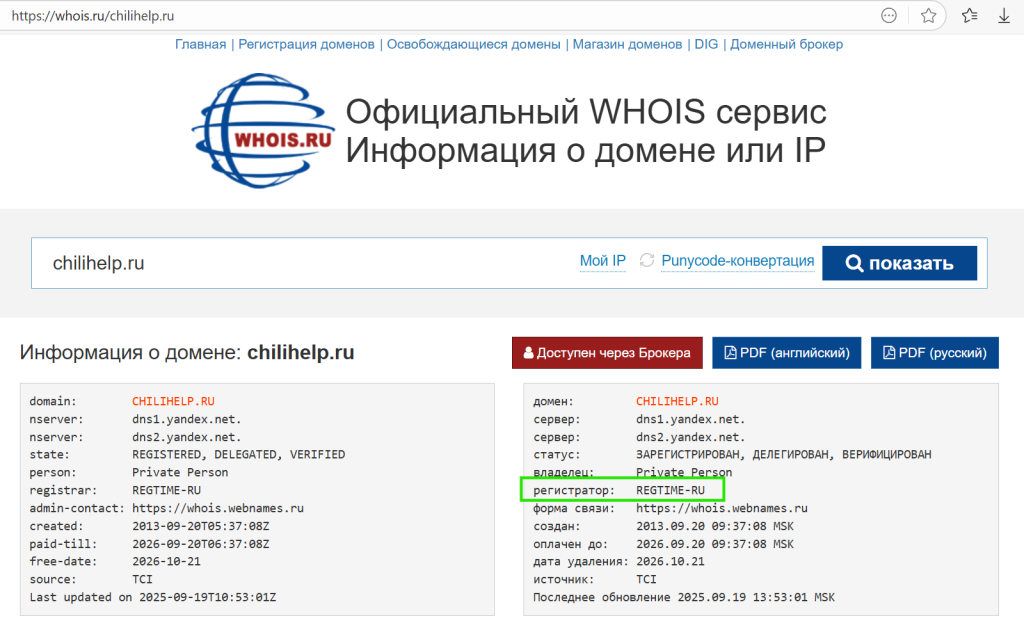
Task: Click the refresh icon beside Punycode-конвертация
Action: click(x=649, y=260)
